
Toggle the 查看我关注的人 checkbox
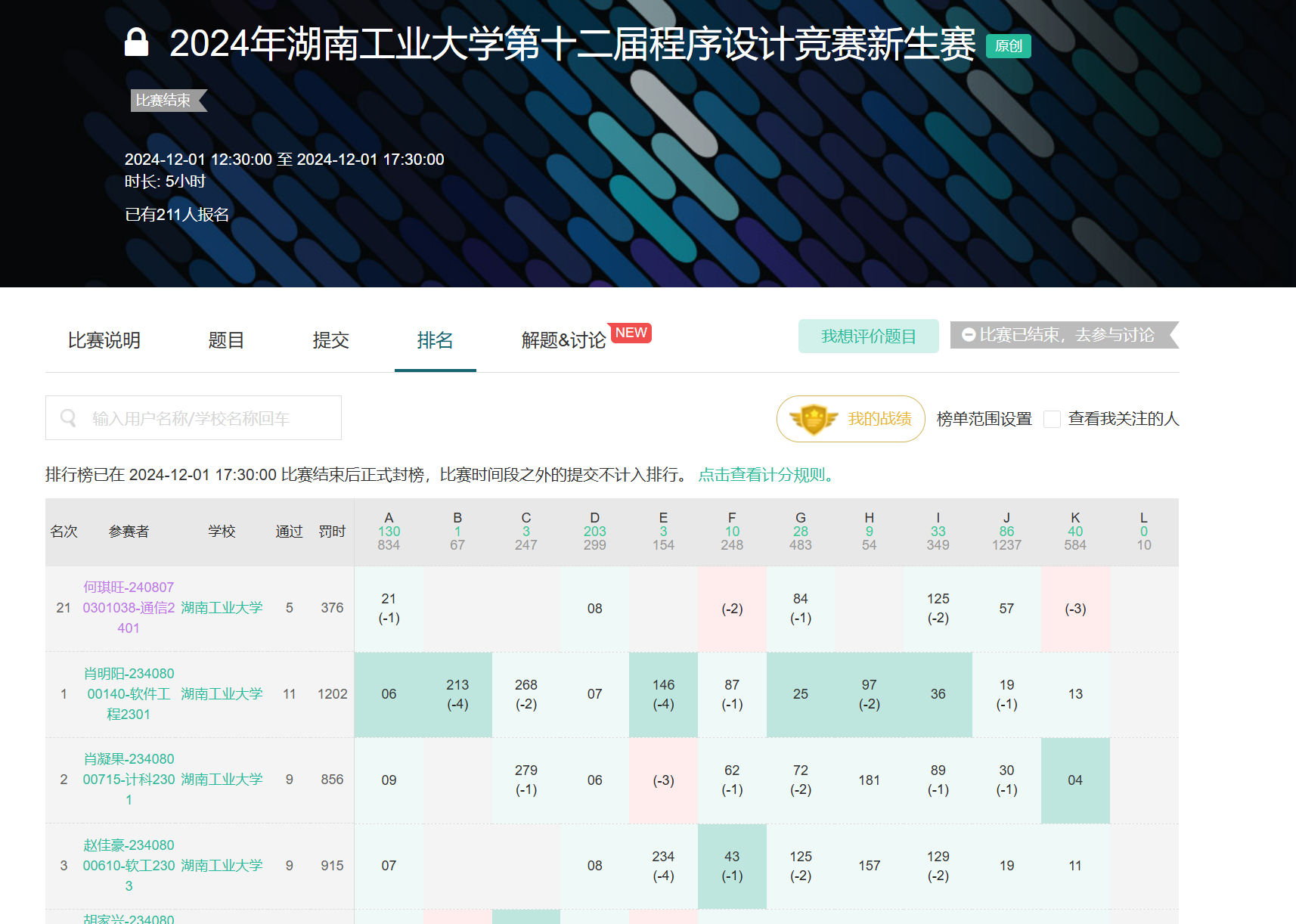pos(1052,419)
